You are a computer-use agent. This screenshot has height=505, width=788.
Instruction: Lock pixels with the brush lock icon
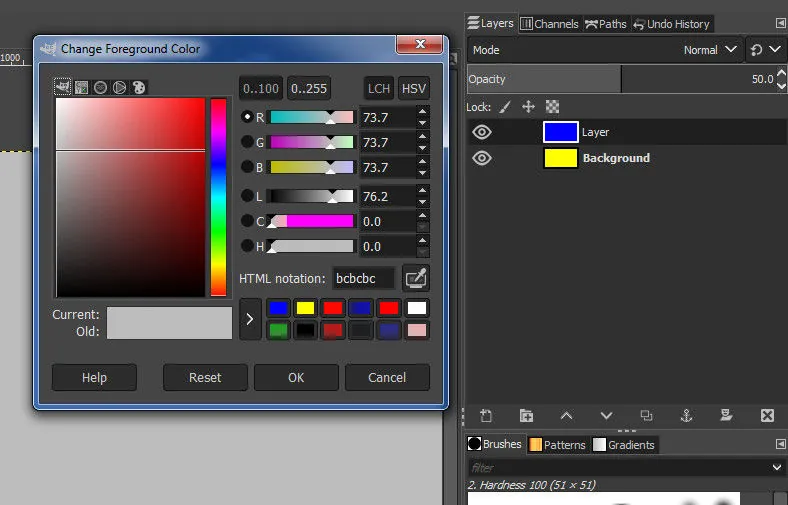[x=505, y=107]
